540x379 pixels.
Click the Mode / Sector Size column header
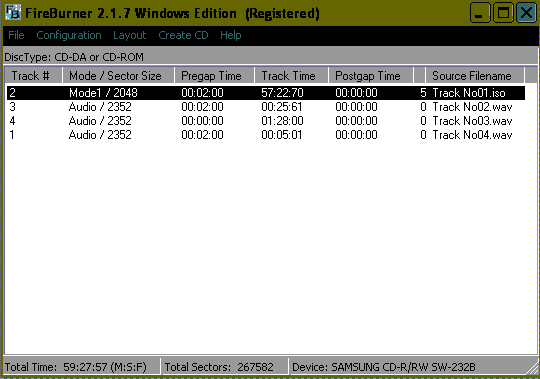coord(118,75)
